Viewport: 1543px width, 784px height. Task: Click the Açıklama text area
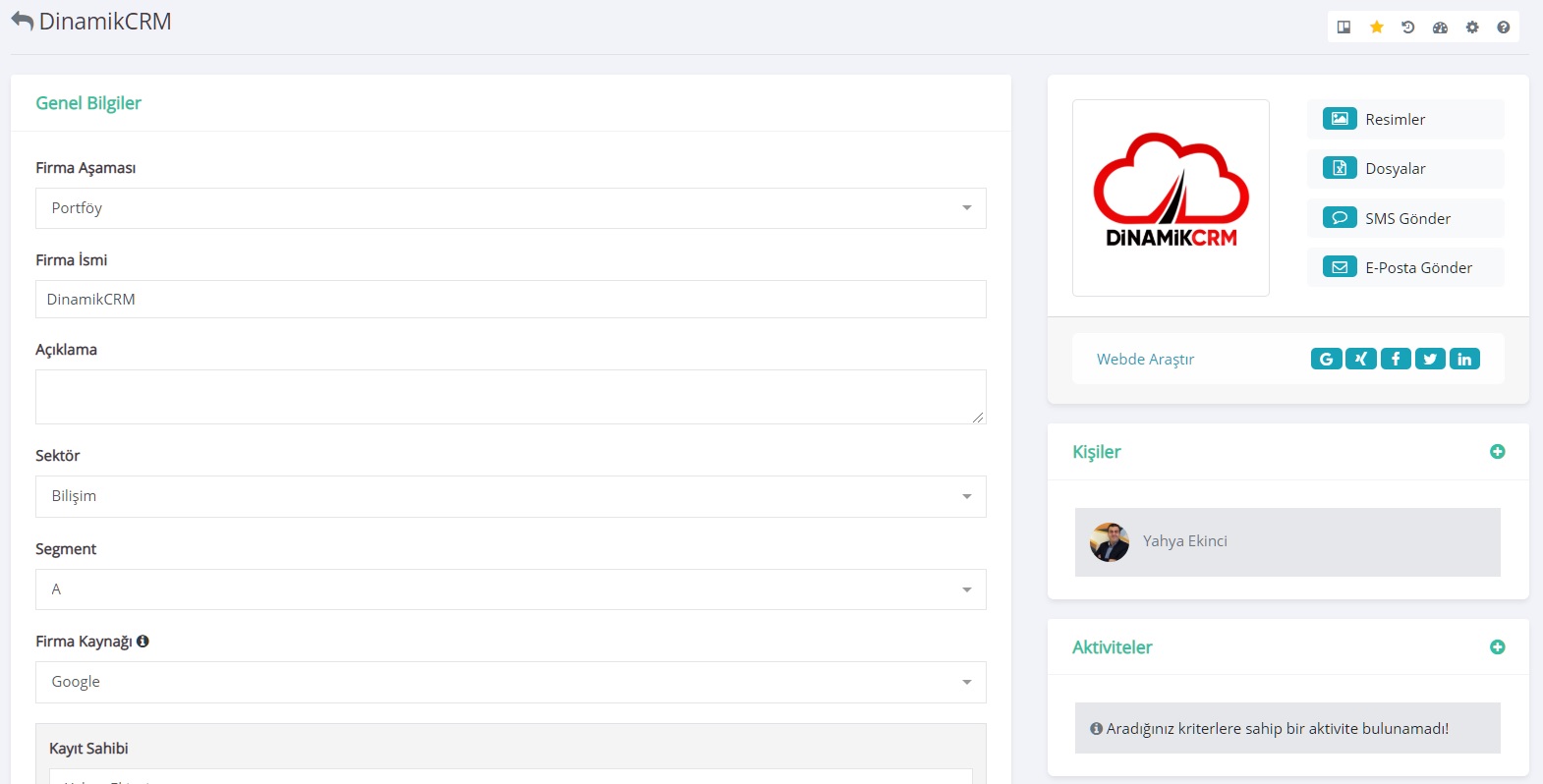click(x=511, y=397)
